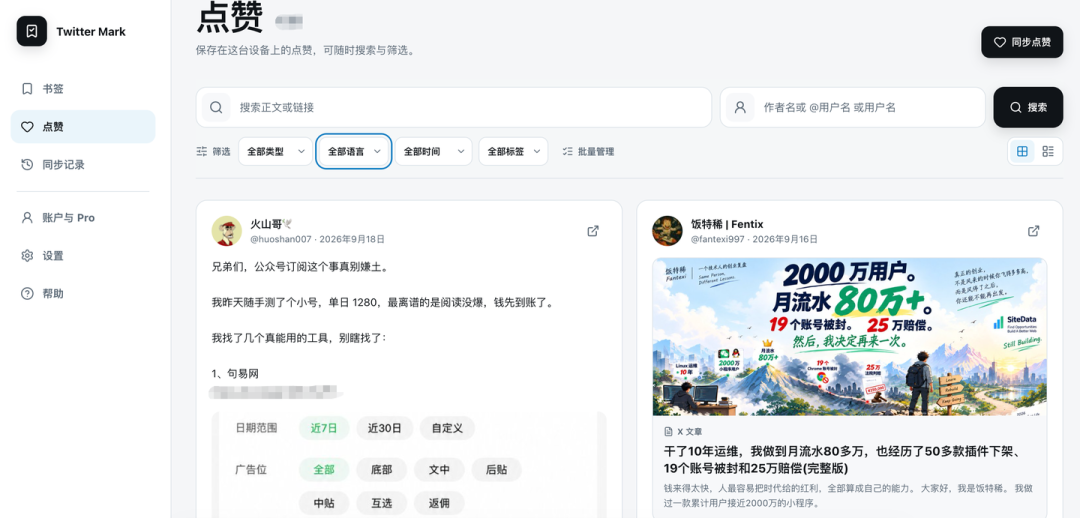Go to 账户与 Pro page
Viewport: 1080px width, 518px height.
[83, 218]
